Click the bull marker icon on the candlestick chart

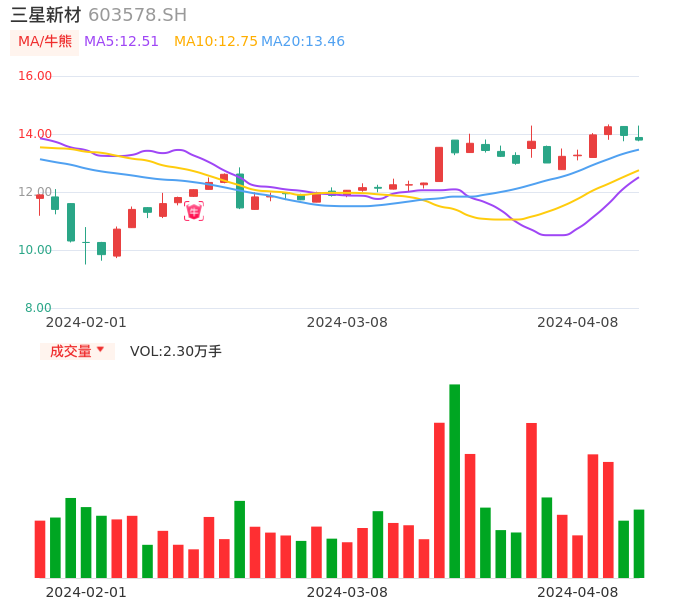[194, 211]
